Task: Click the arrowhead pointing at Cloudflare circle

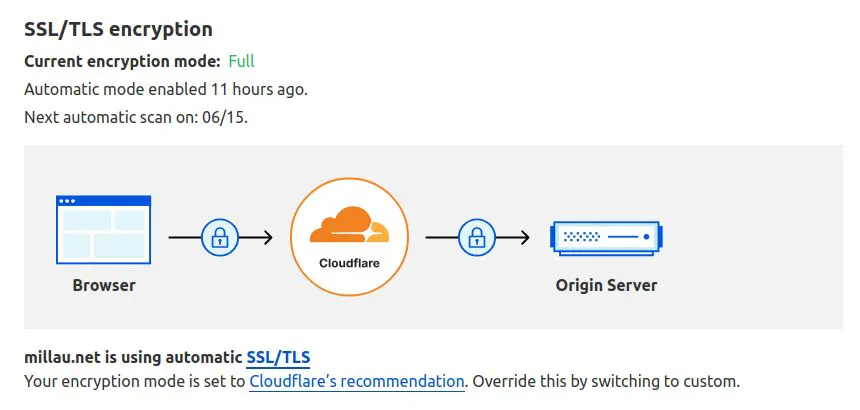Action: [266, 237]
